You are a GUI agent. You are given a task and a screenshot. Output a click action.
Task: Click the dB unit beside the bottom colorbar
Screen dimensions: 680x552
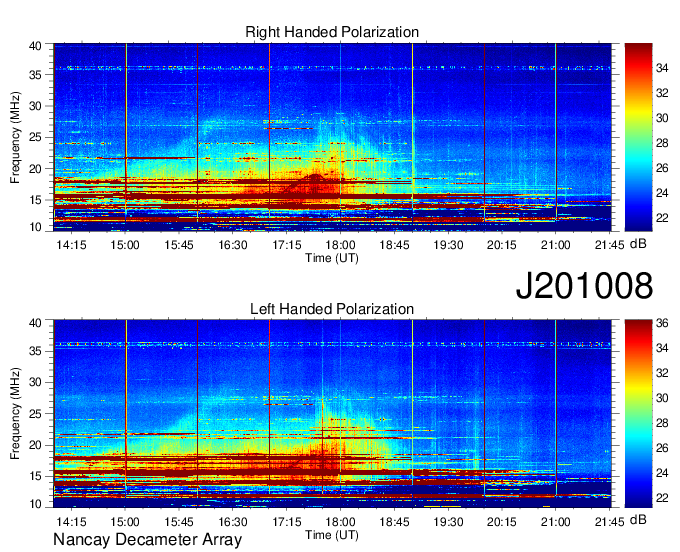[638, 520]
